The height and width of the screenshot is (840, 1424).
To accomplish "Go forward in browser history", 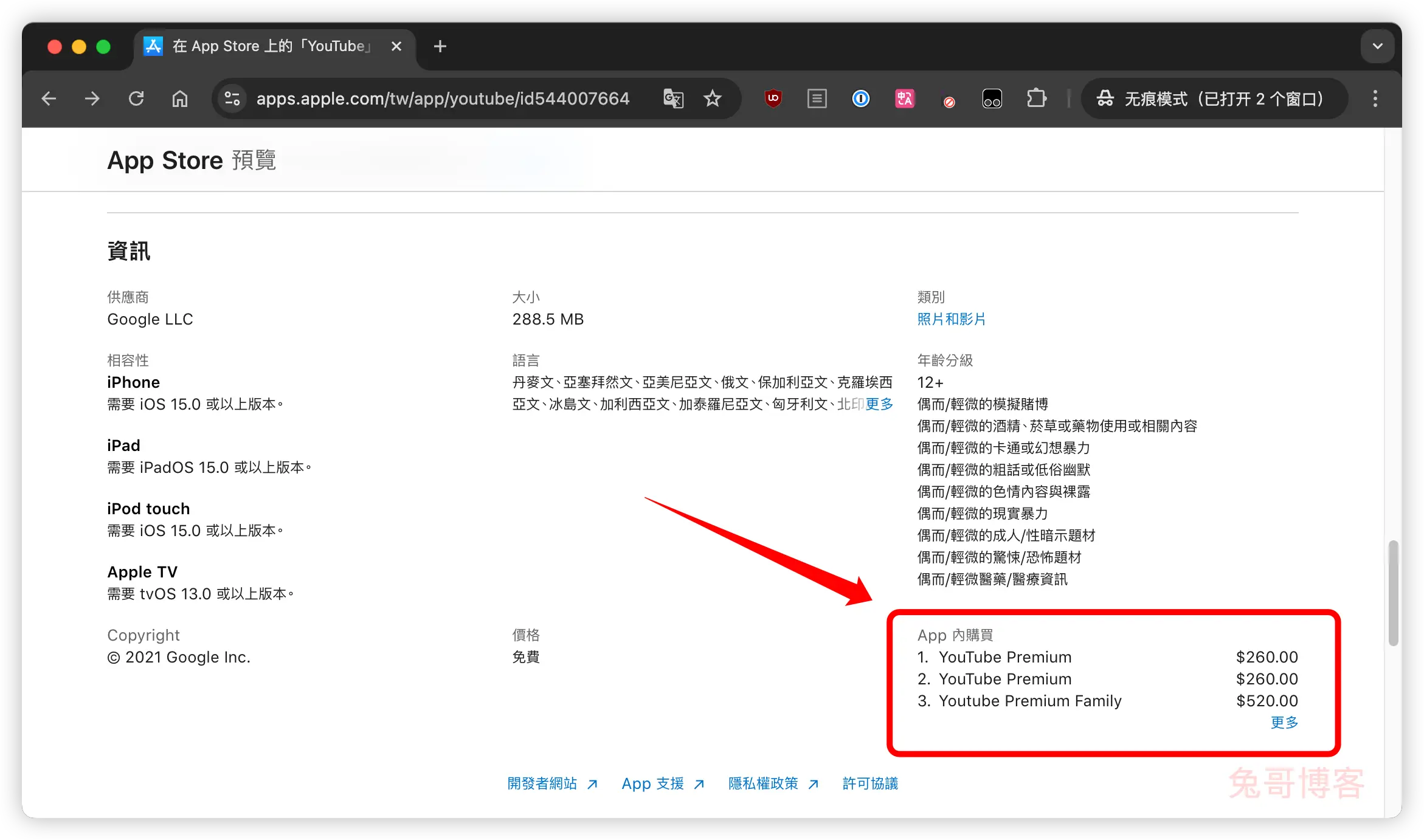I will tap(92, 98).
